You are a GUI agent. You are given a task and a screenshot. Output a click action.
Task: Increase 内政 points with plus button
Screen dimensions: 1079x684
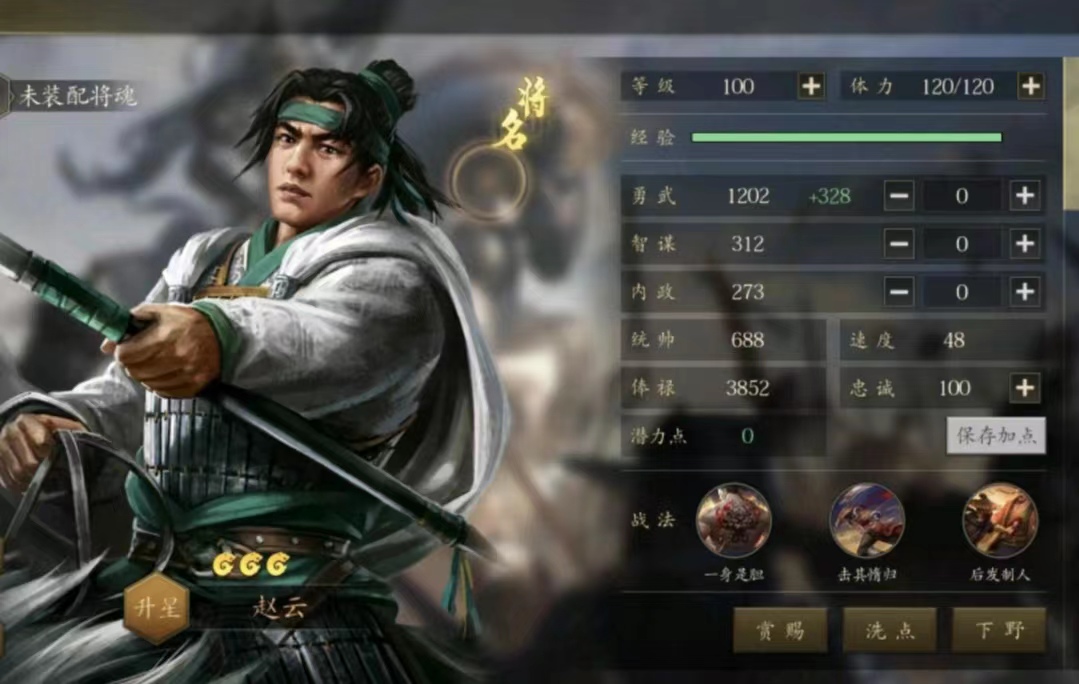coord(1025,292)
